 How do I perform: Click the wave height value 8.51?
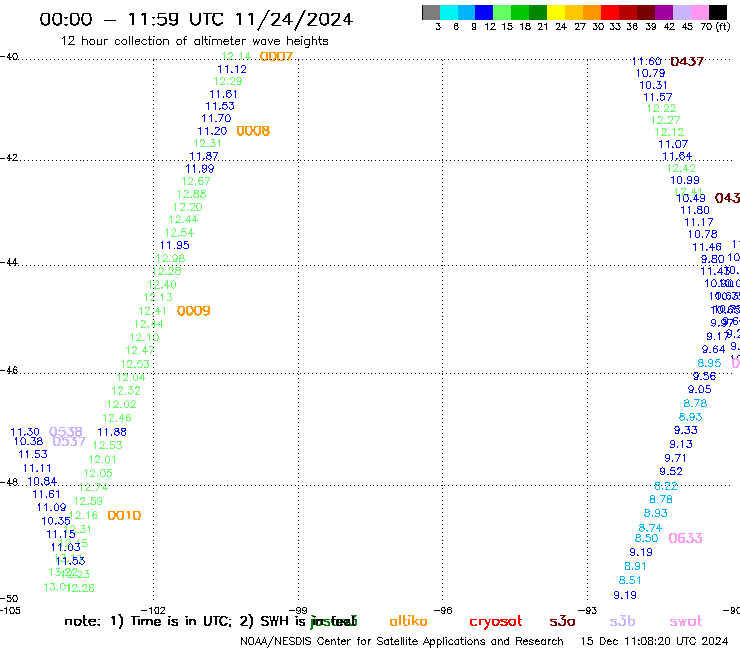630,580
